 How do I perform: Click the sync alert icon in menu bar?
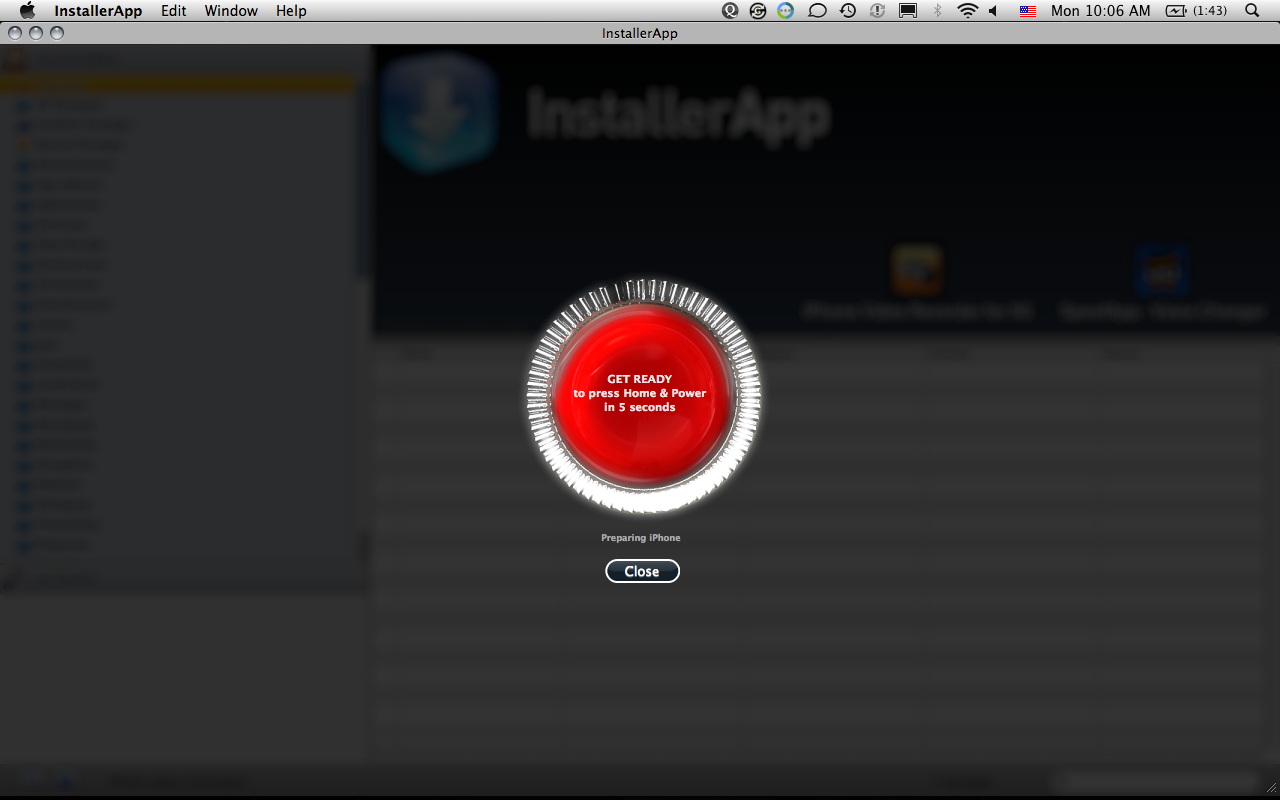tap(878, 11)
